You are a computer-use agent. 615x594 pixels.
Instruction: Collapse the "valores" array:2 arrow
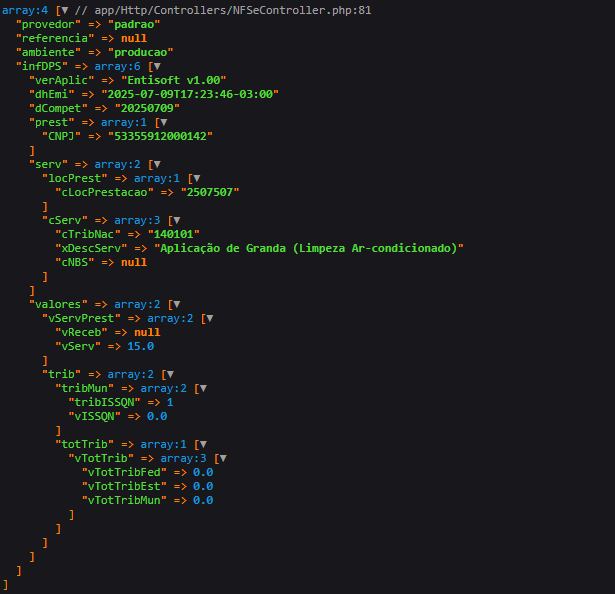(177, 305)
